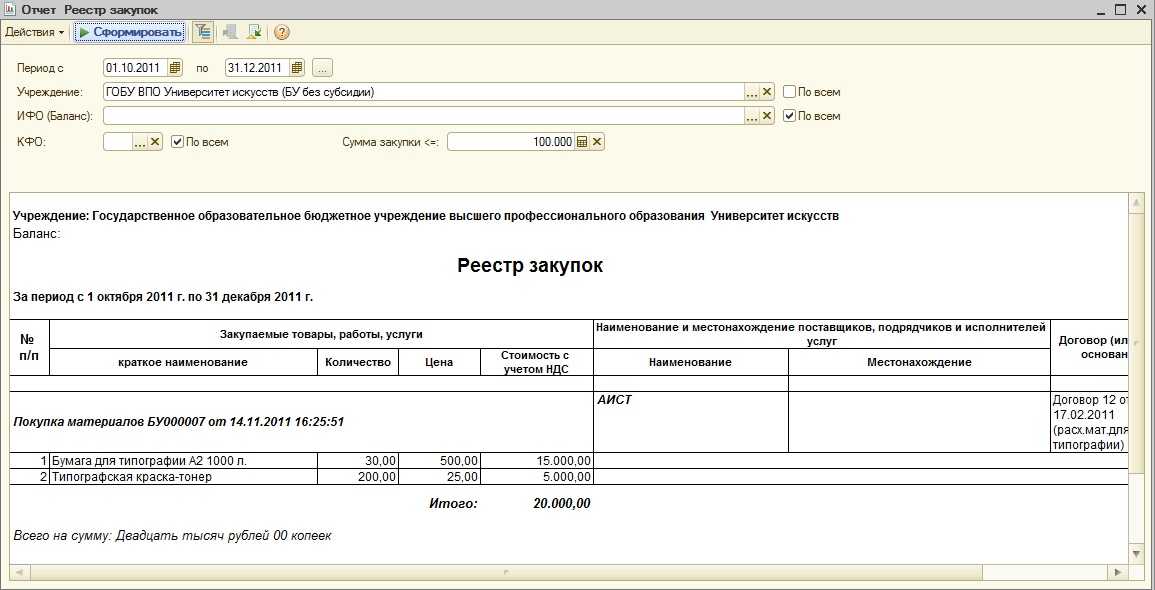Click the end date field 31.12.2011
This screenshot has height=590, width=1155.
tap(257, 68)
